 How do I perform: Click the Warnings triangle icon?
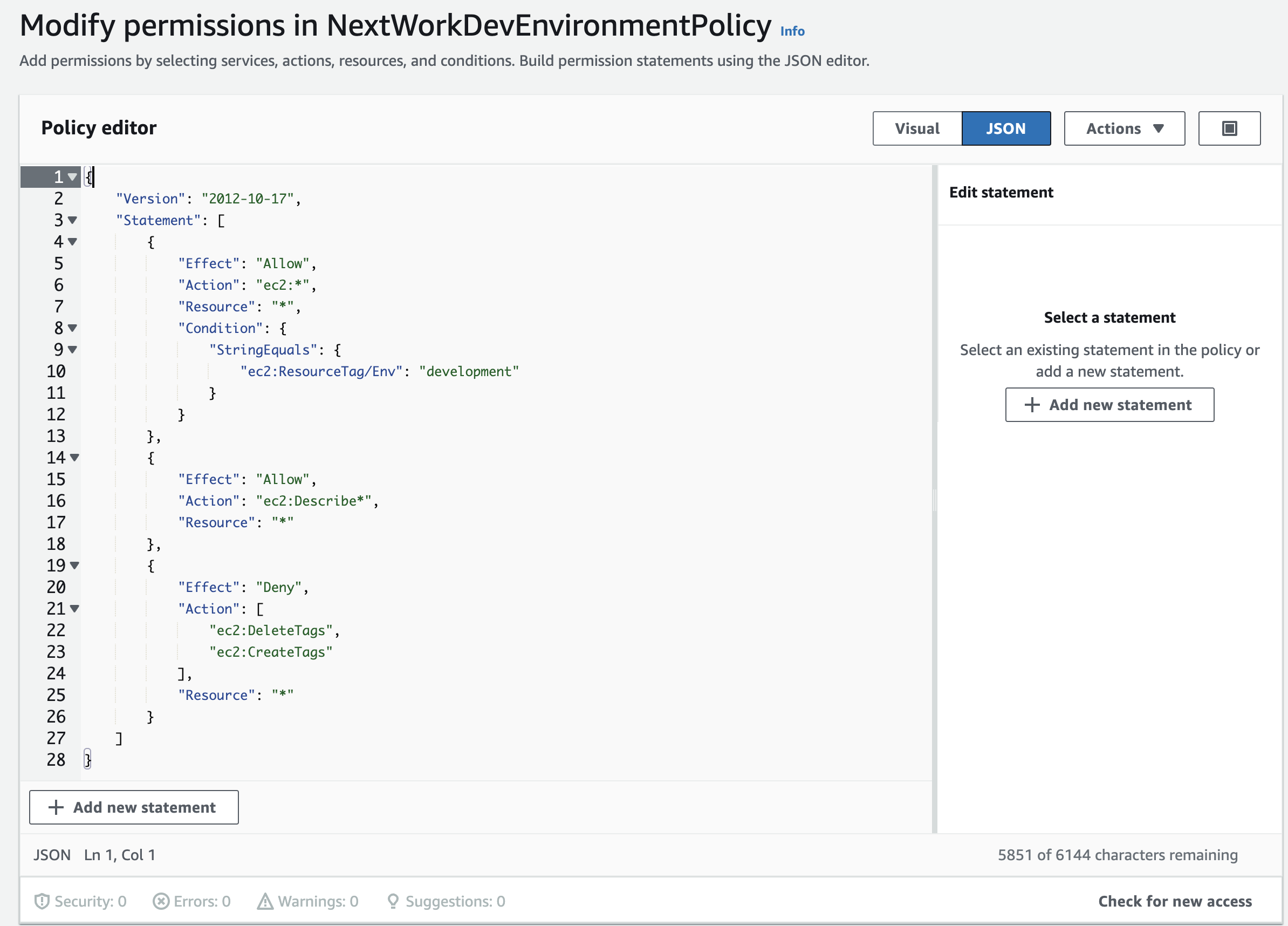265,901
